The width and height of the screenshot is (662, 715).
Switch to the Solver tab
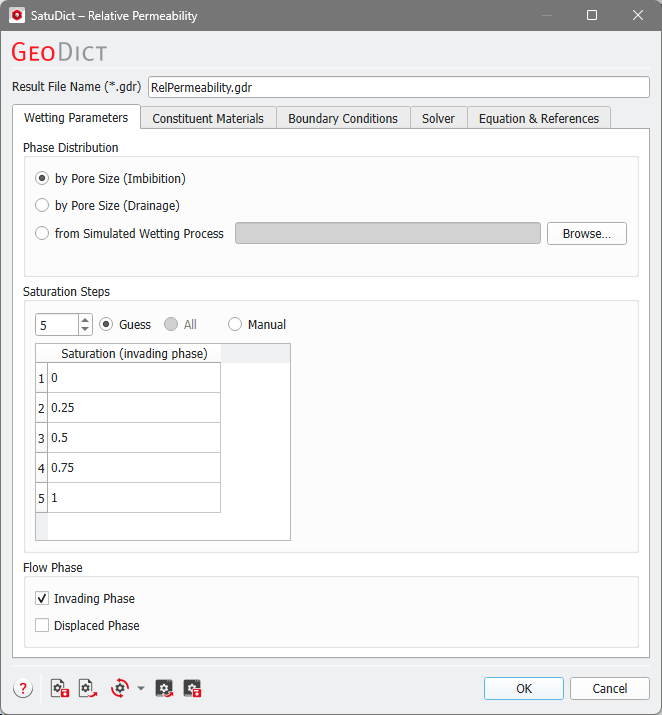click(438, 119)
